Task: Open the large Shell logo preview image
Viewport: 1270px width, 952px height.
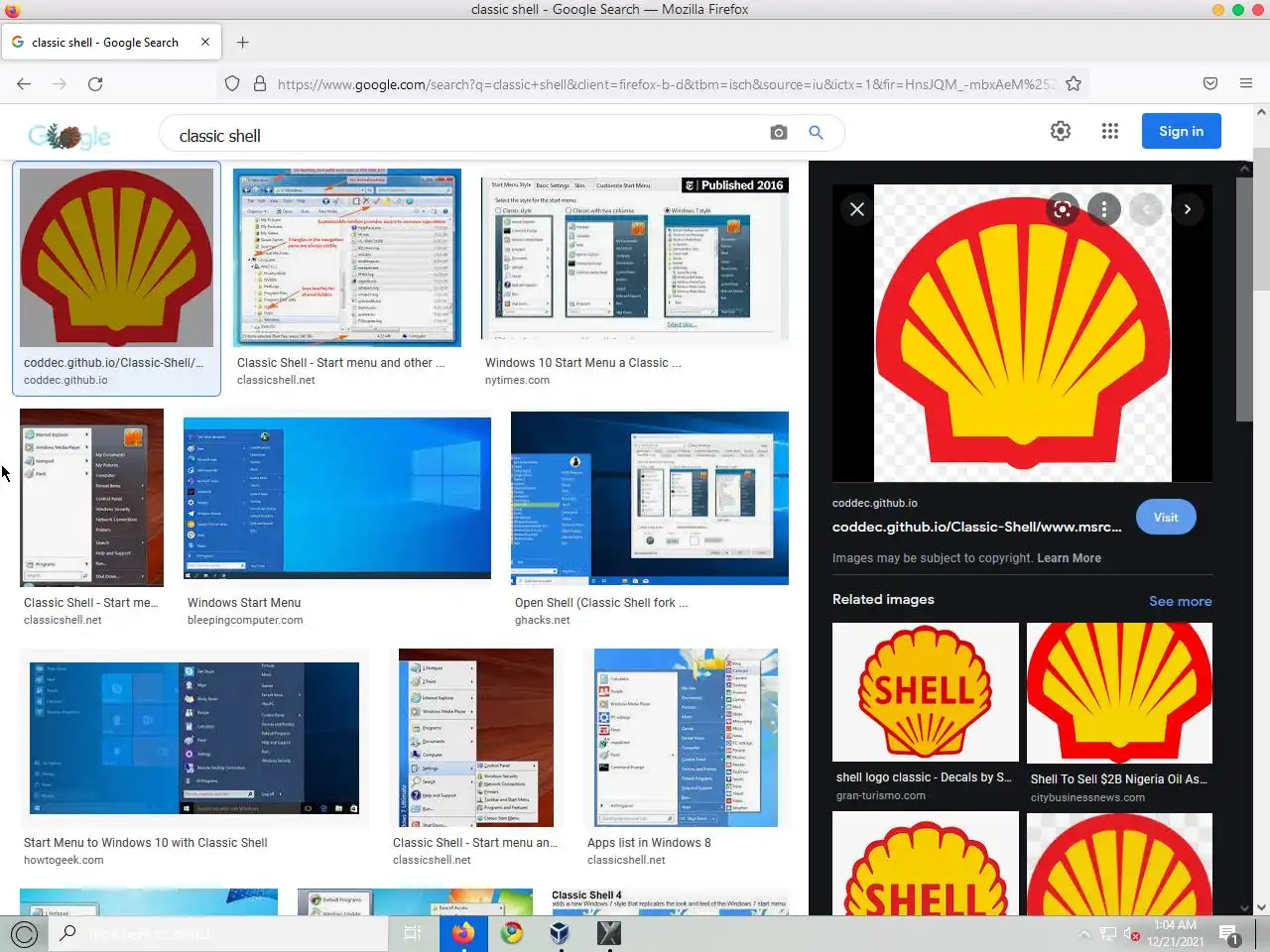Action: (x=1022, y=333)
